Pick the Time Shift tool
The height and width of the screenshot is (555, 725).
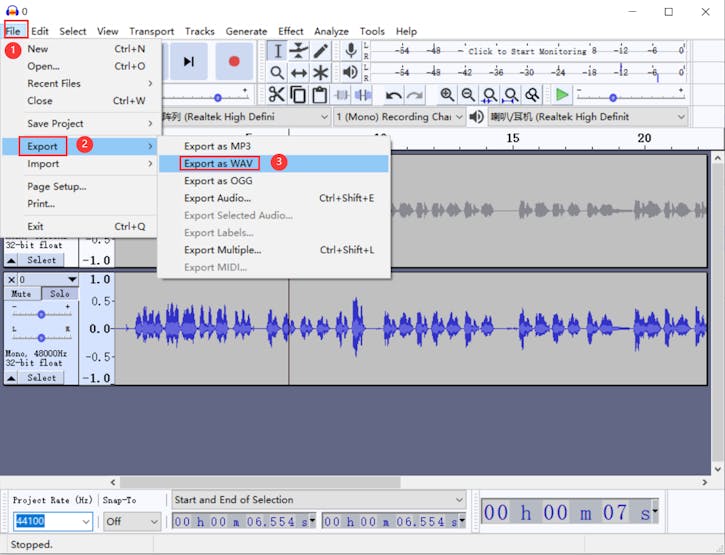(299, 73)
